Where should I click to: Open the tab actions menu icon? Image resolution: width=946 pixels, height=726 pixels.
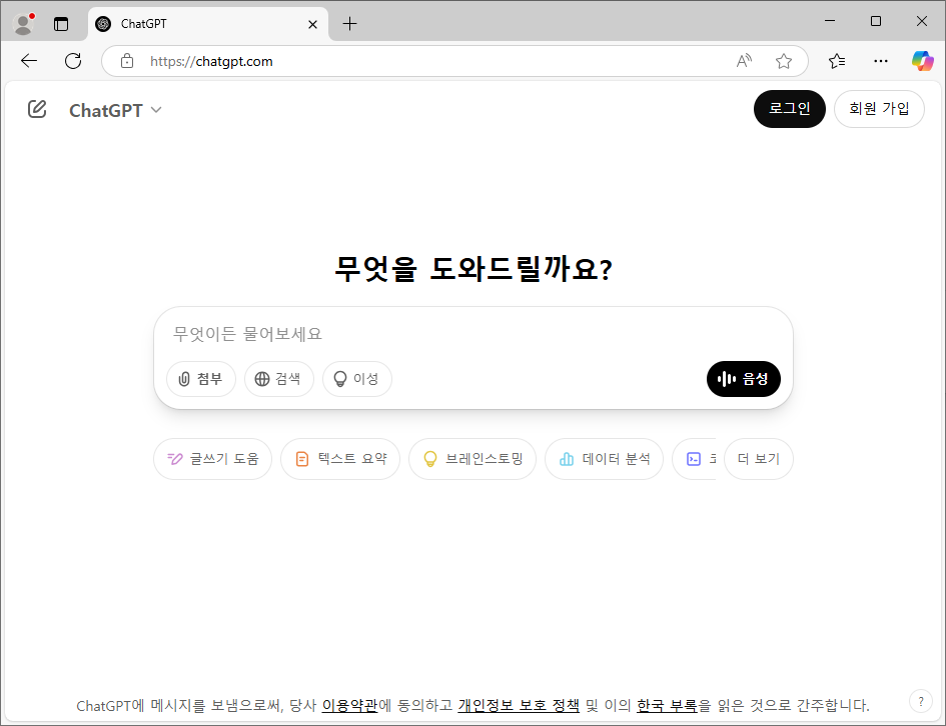tap(61, 24)
